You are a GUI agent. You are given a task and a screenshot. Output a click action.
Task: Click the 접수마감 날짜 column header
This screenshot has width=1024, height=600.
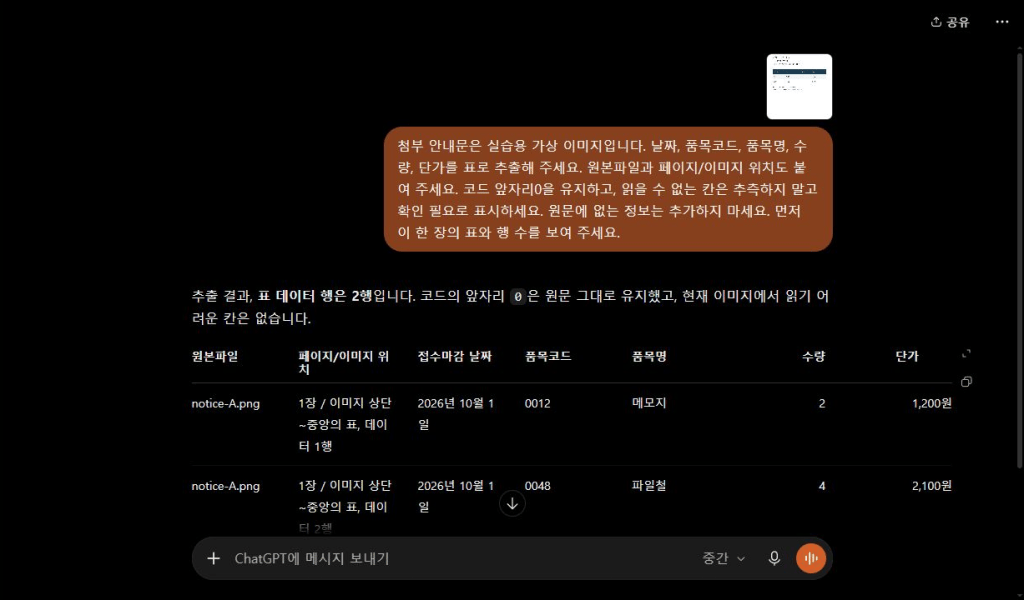point(455,356)
